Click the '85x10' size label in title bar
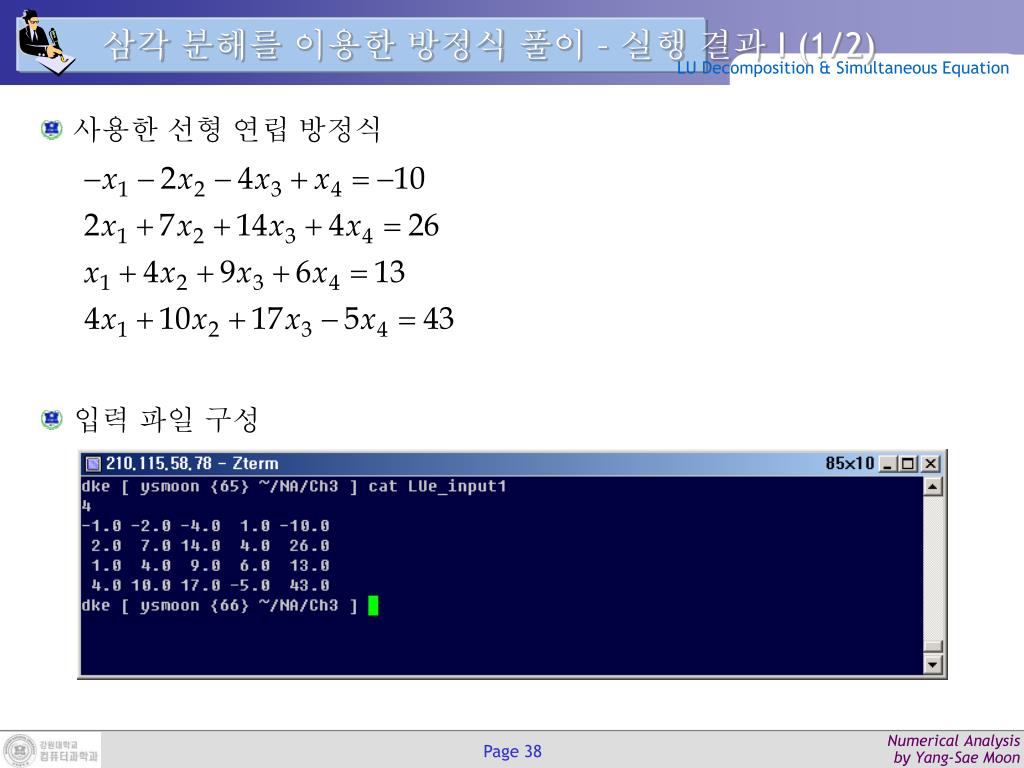The height and width of the screenshot is (768, 1024). point(849,464)
